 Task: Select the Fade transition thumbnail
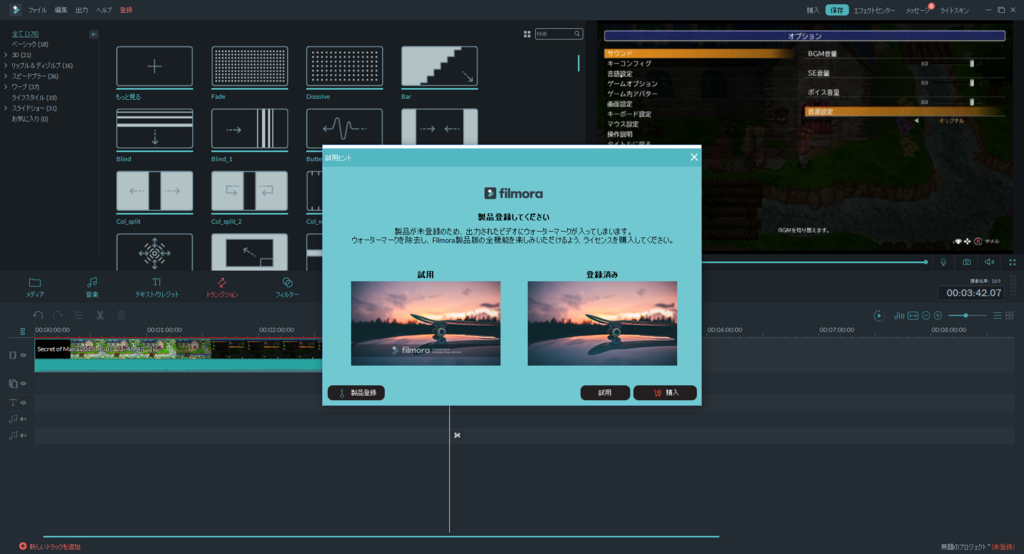point(249,66)
